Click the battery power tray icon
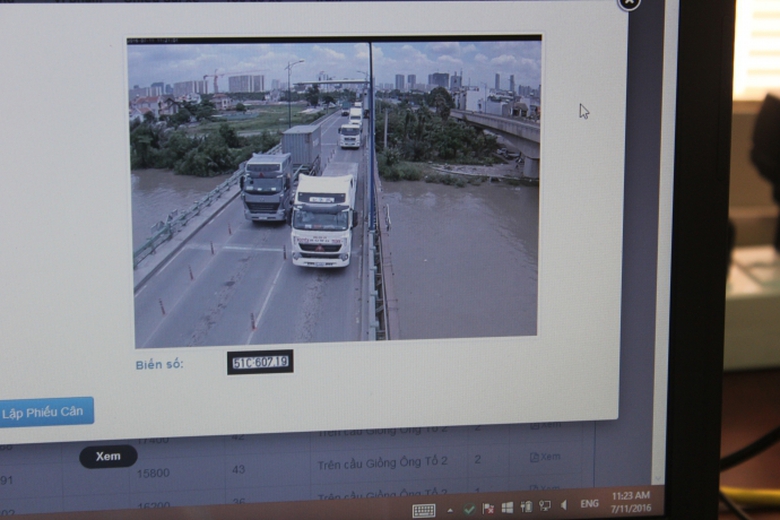 pos(526,507)
